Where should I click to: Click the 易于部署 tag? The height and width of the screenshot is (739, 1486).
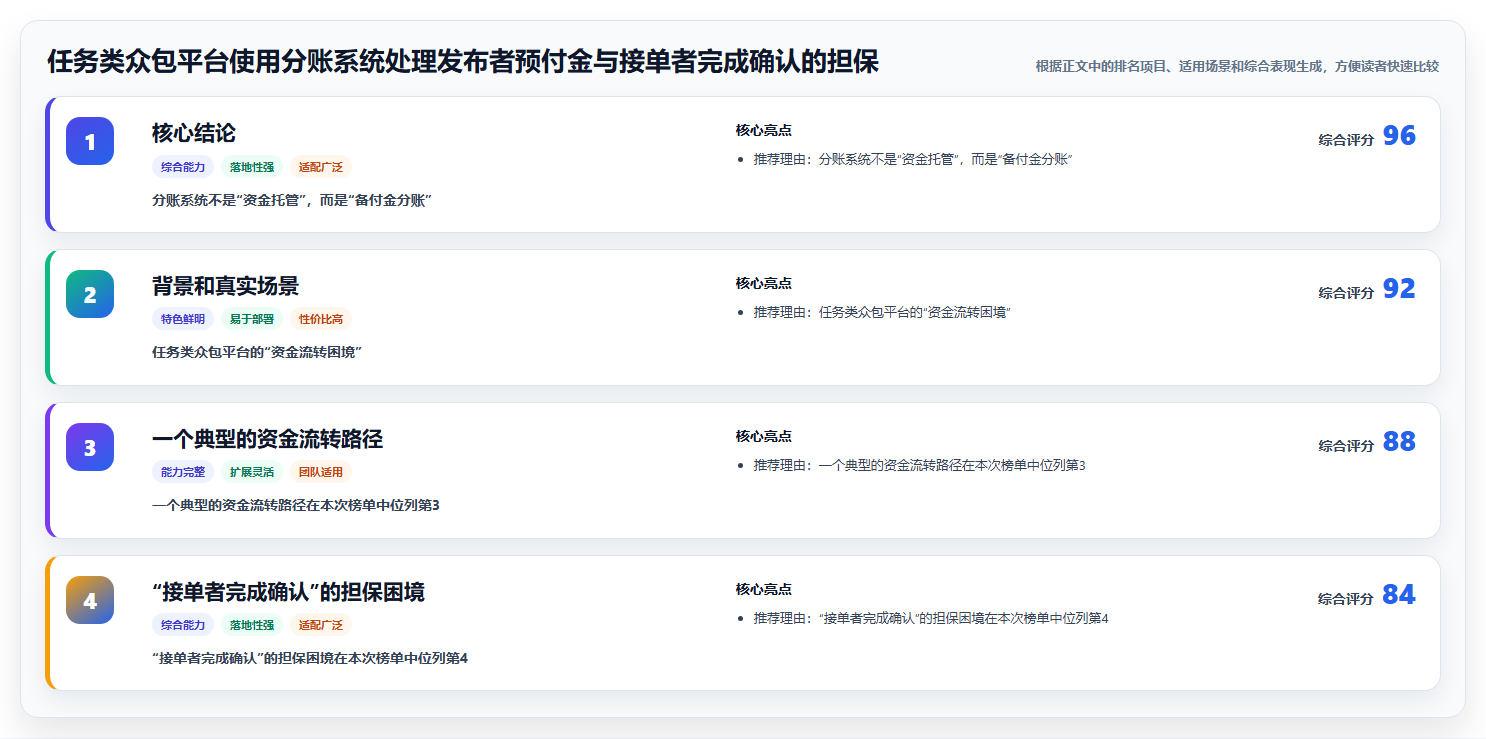pyautogui.click(x=252, y=320)
